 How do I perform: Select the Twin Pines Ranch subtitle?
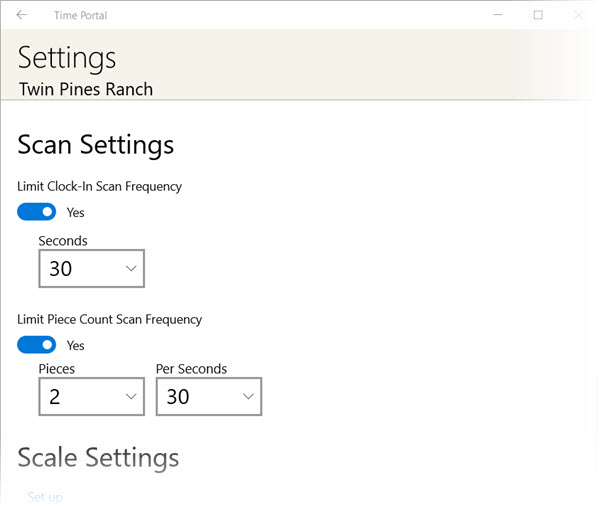[x=86, y=89]
